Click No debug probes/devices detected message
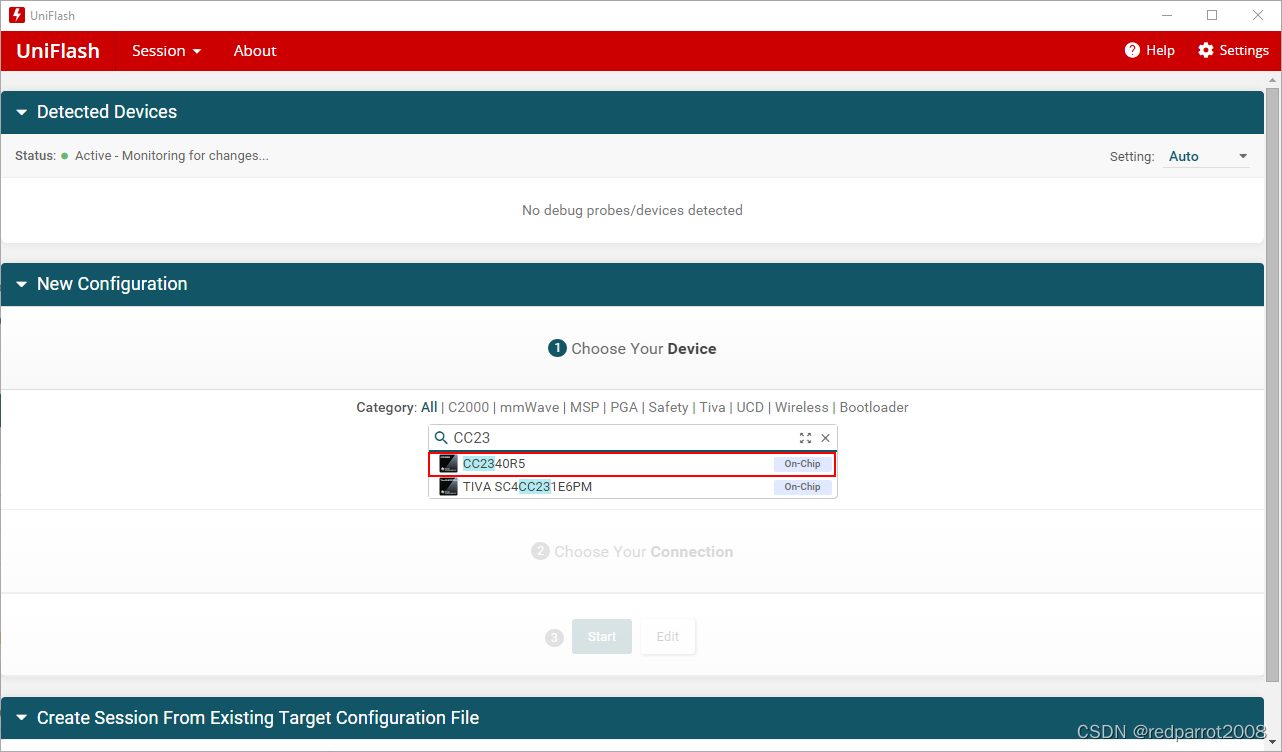 pyautogui.click(x=632, y=211)
